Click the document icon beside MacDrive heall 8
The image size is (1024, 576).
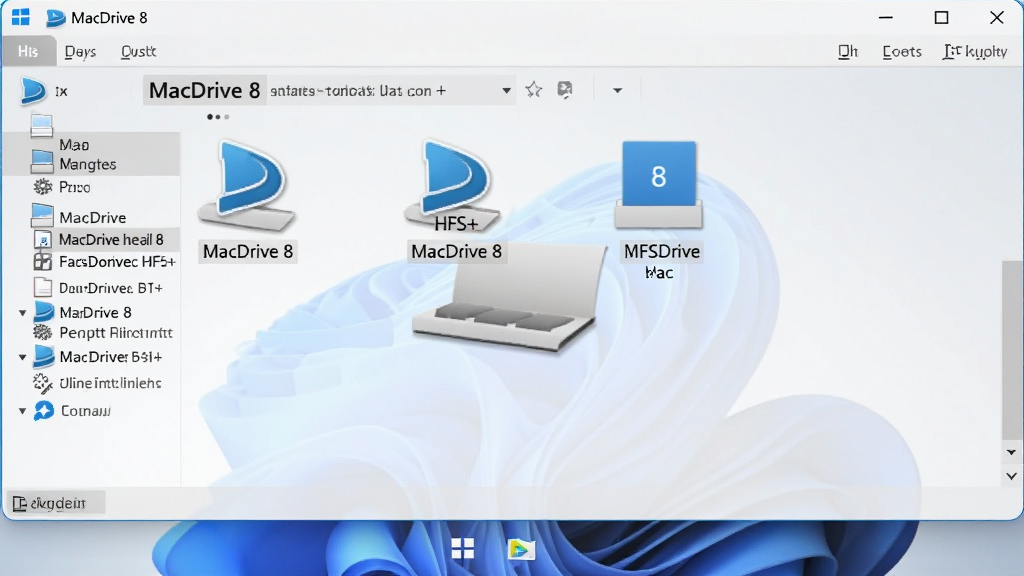coord(42,240)
